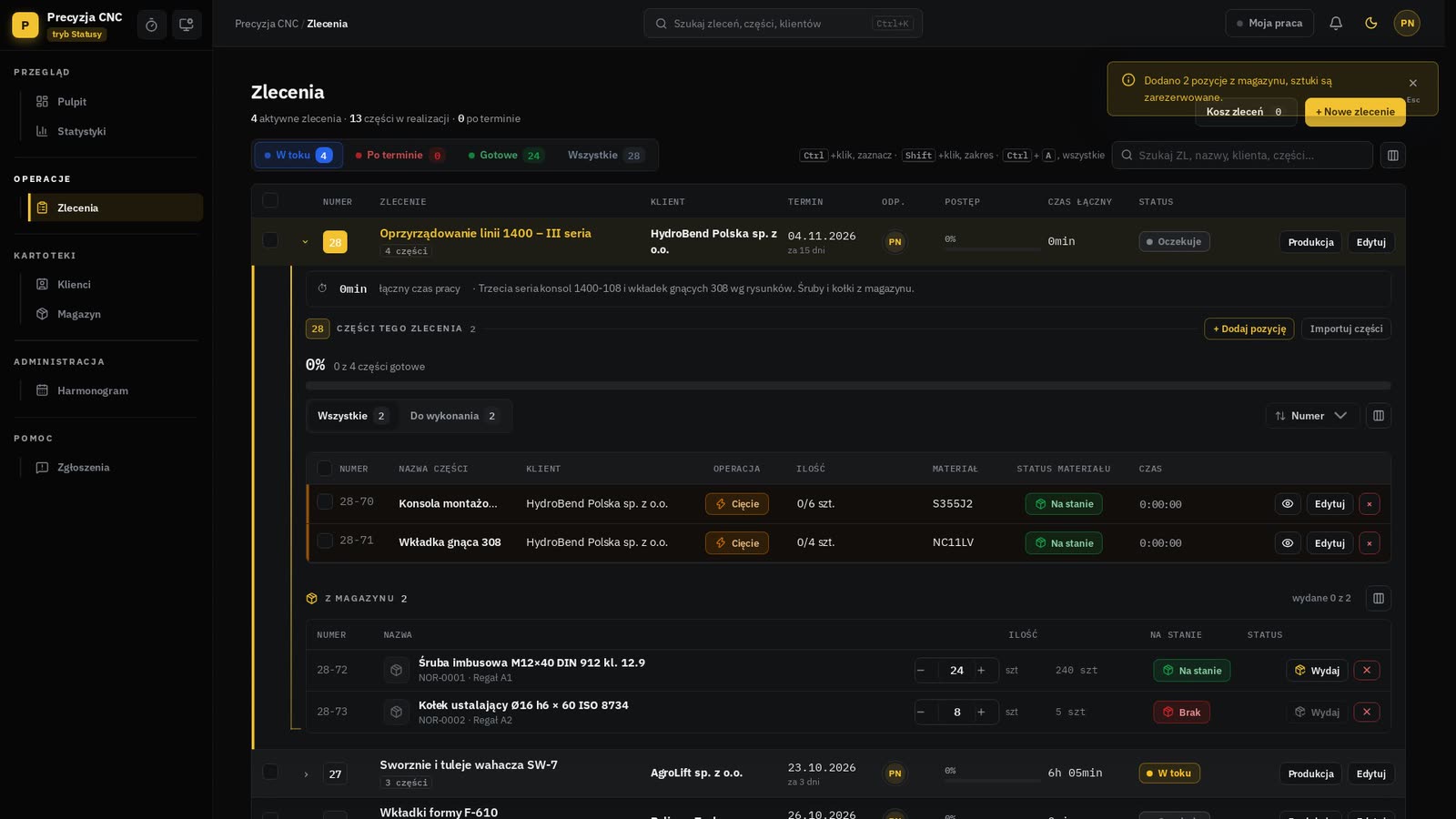Decrease quantity of Kołek ustalający
The image size is (1456, 819).
click(921, 713)
